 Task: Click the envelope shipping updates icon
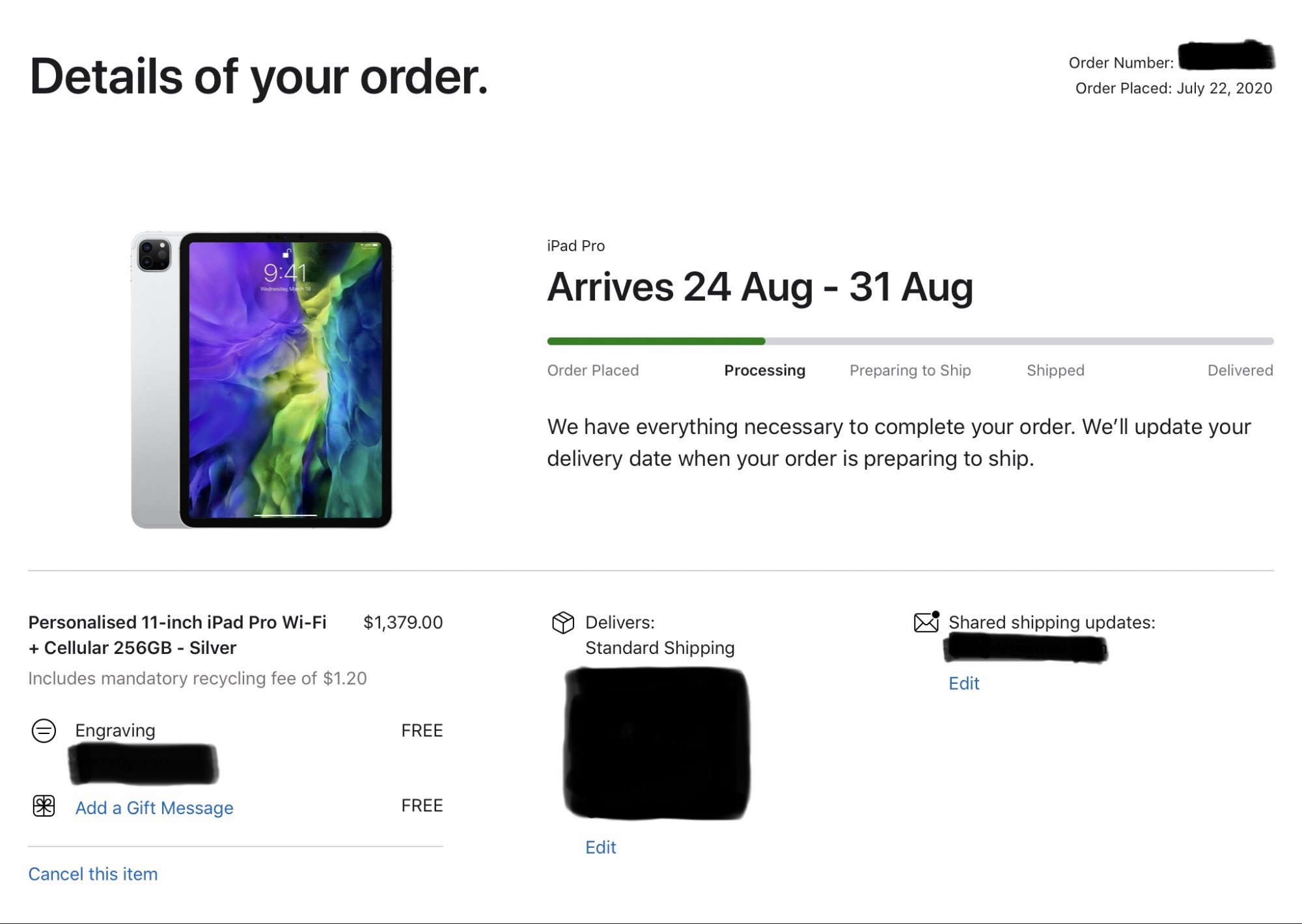click(x=926, y=623)
